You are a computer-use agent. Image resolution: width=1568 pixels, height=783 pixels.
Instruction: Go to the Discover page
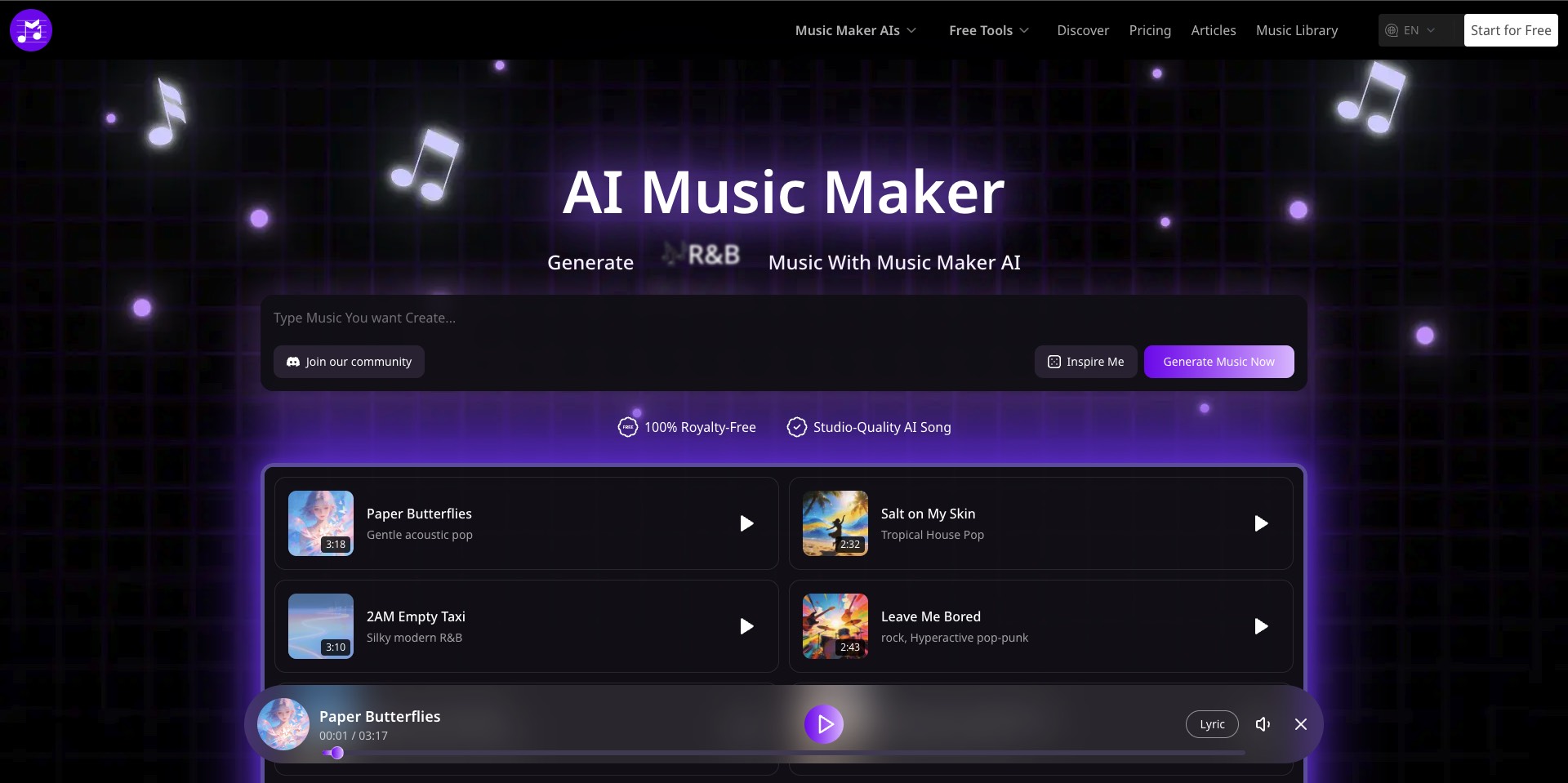coord(1083,30)
